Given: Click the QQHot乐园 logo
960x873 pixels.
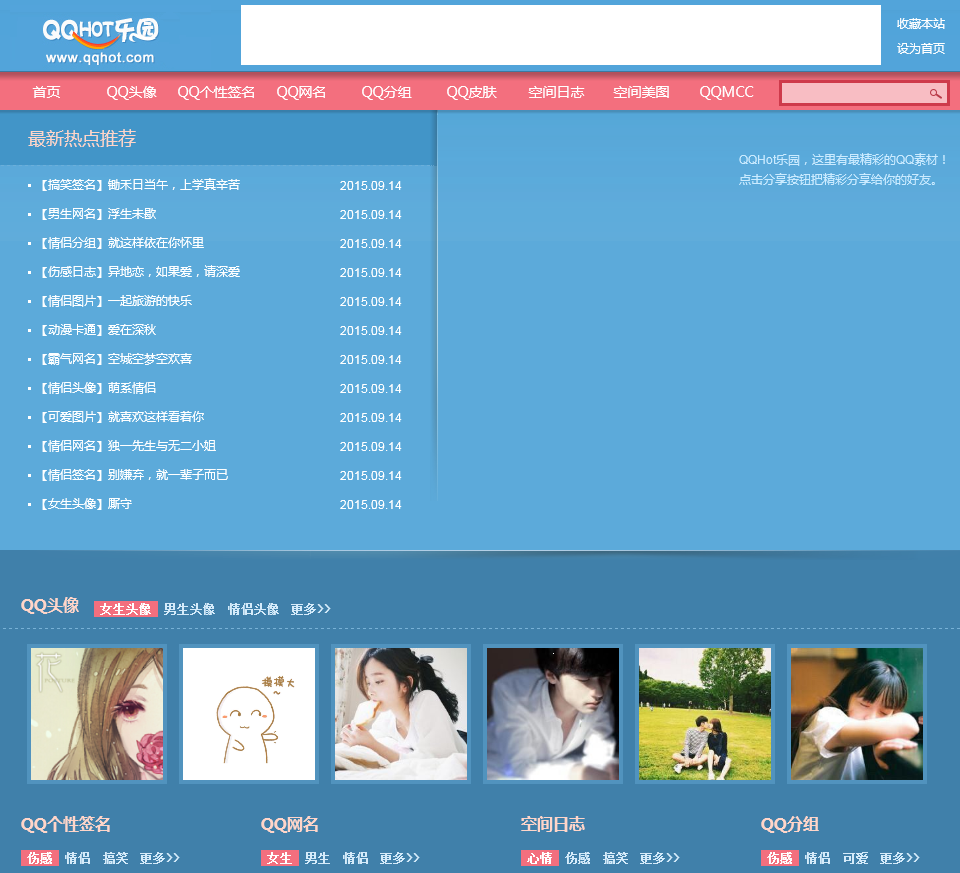Looking at the screenshot, I should tap(100, 40).
